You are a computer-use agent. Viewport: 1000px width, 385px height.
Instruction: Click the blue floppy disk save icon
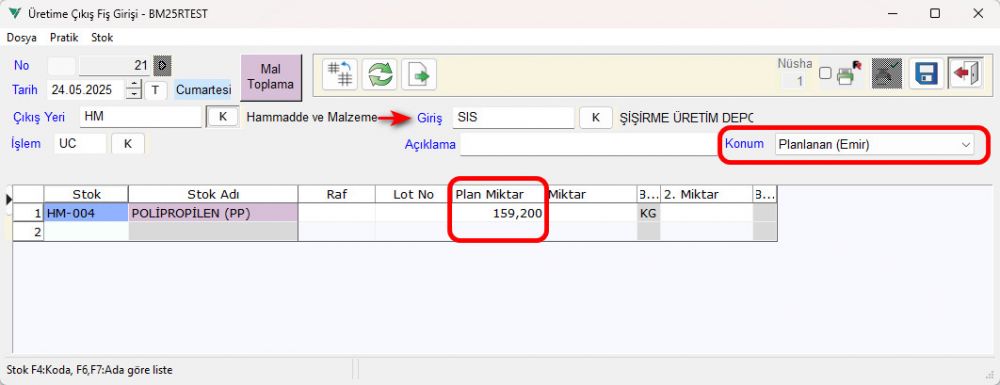point(925,73)
